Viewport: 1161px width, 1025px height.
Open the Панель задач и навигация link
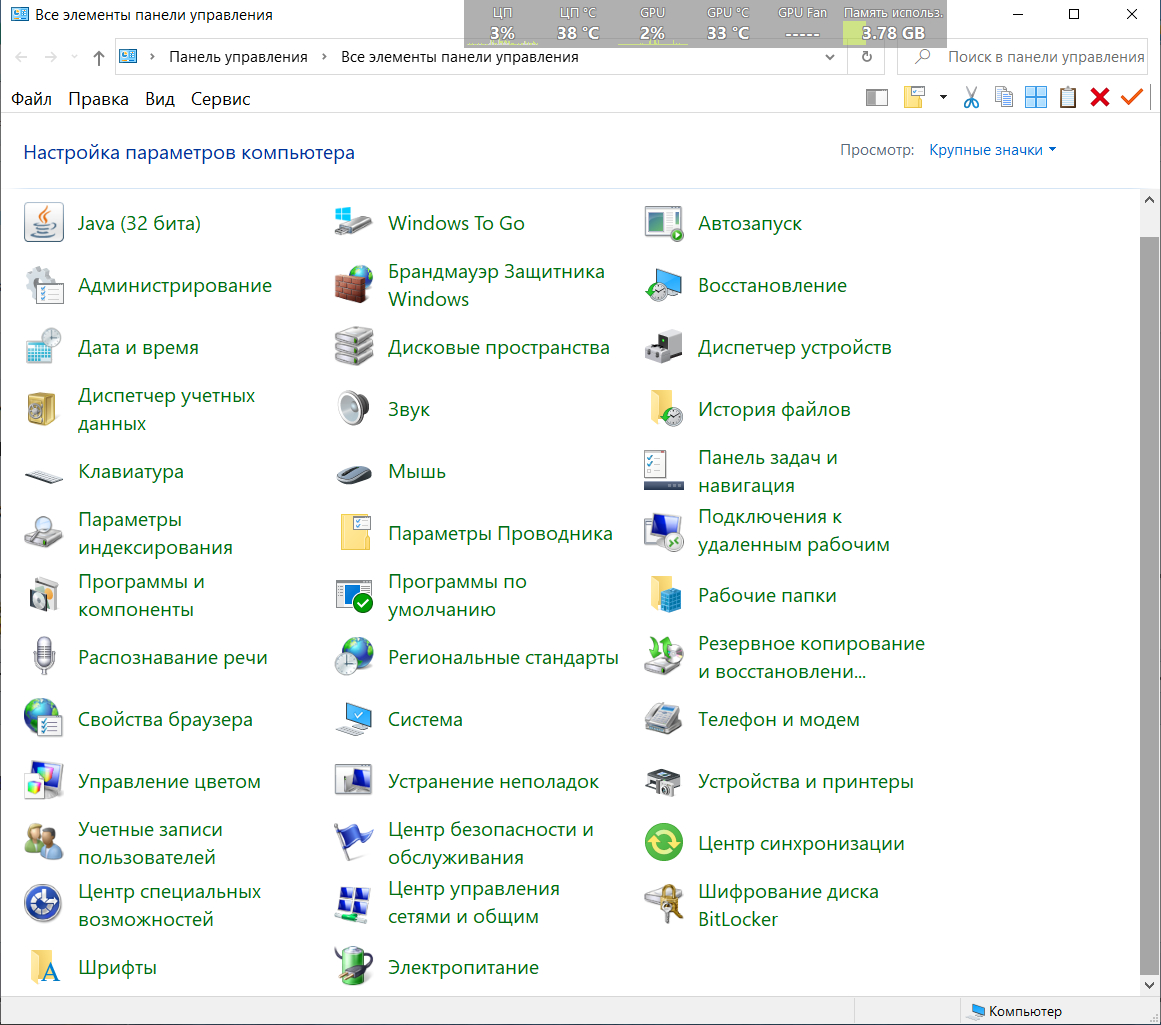coord(768,472)
